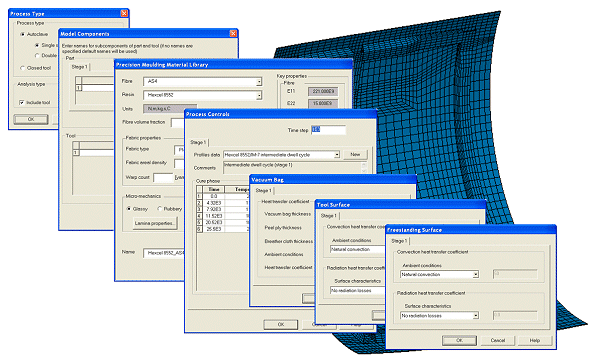Click the New profile button
The height and width of the screenshot is (364, 600).
pos(355,154)
